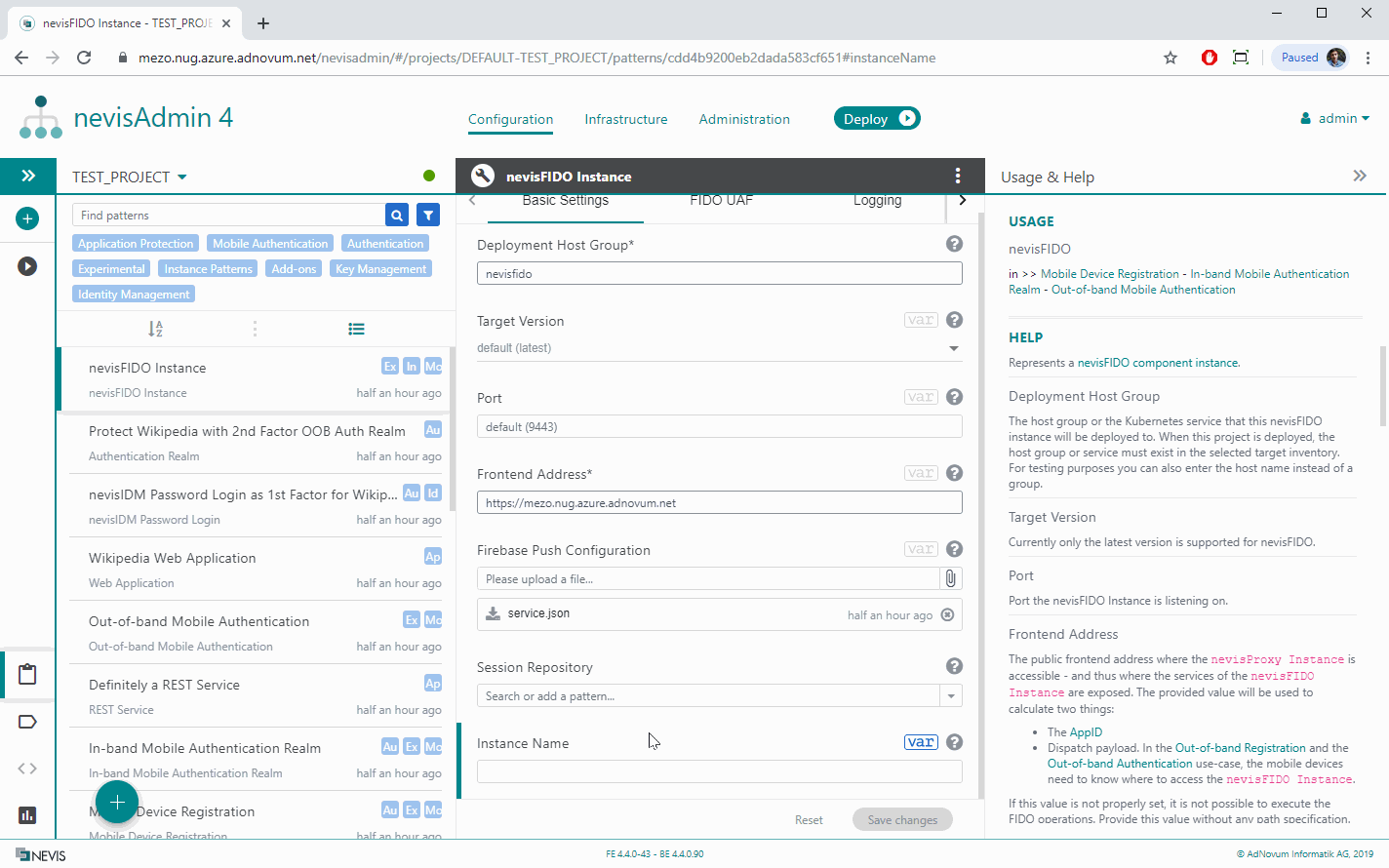Click the round plus icon in left sidebar

click(27, 218)
